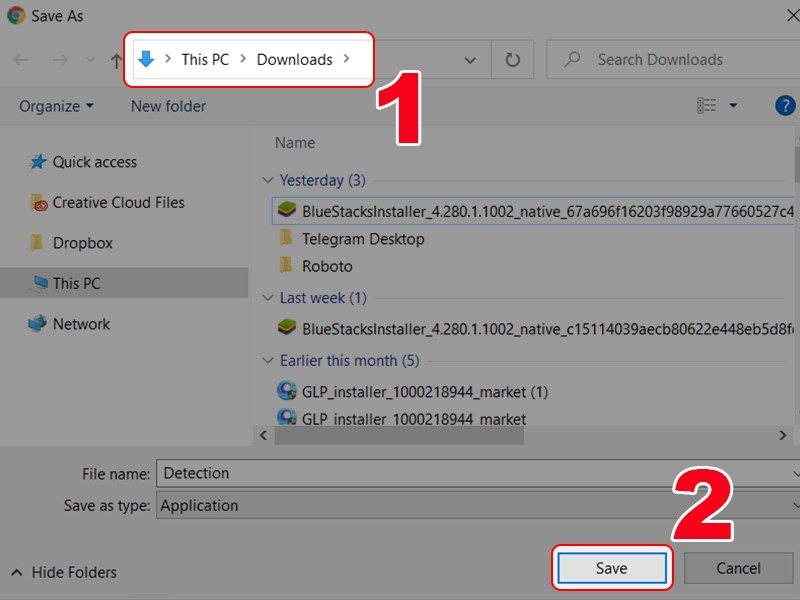Collapse the Yesterday (3) group
This screenshot has width=800, height=600.
tap(267, 180)
